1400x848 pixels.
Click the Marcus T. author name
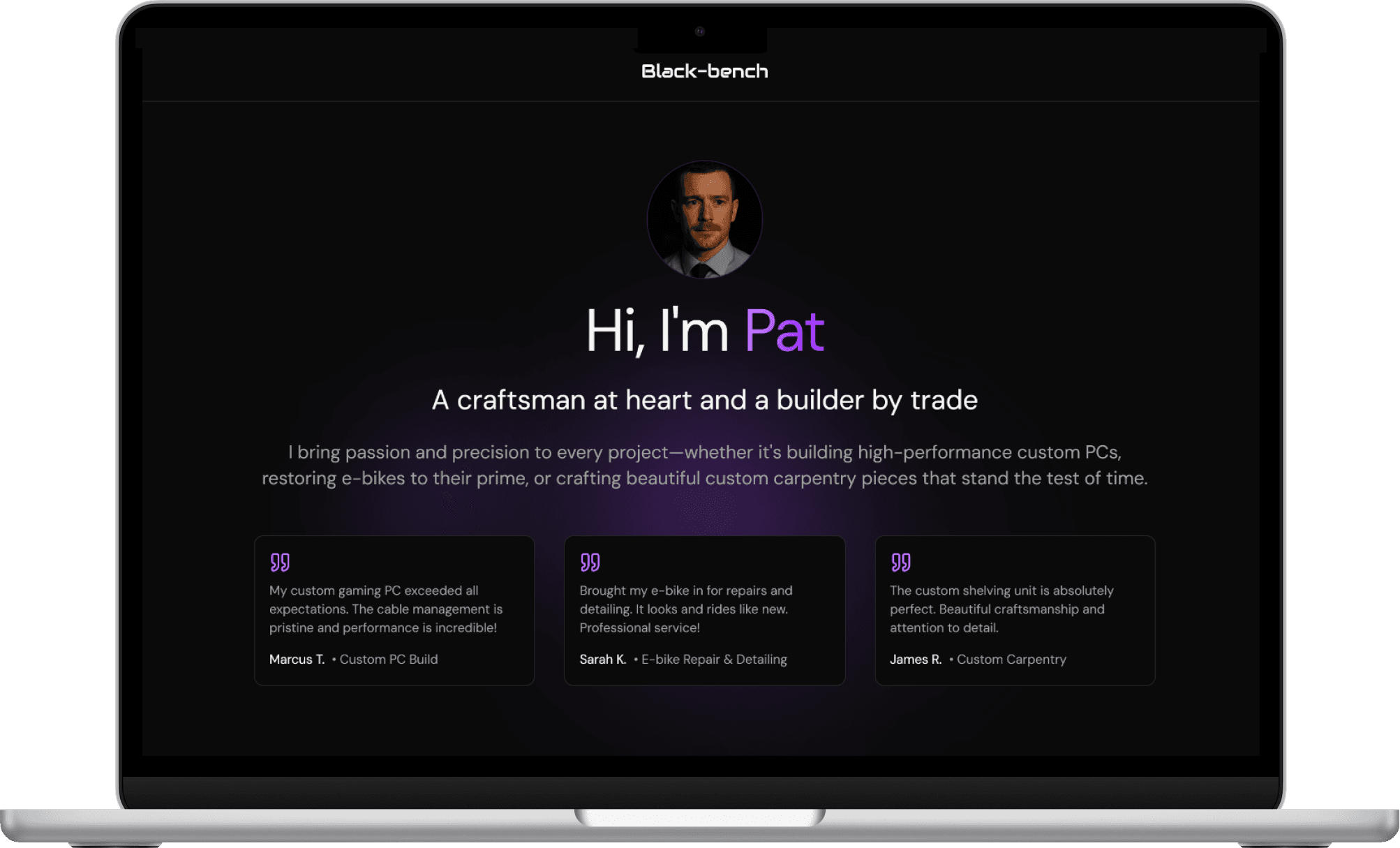click(297, 660)
